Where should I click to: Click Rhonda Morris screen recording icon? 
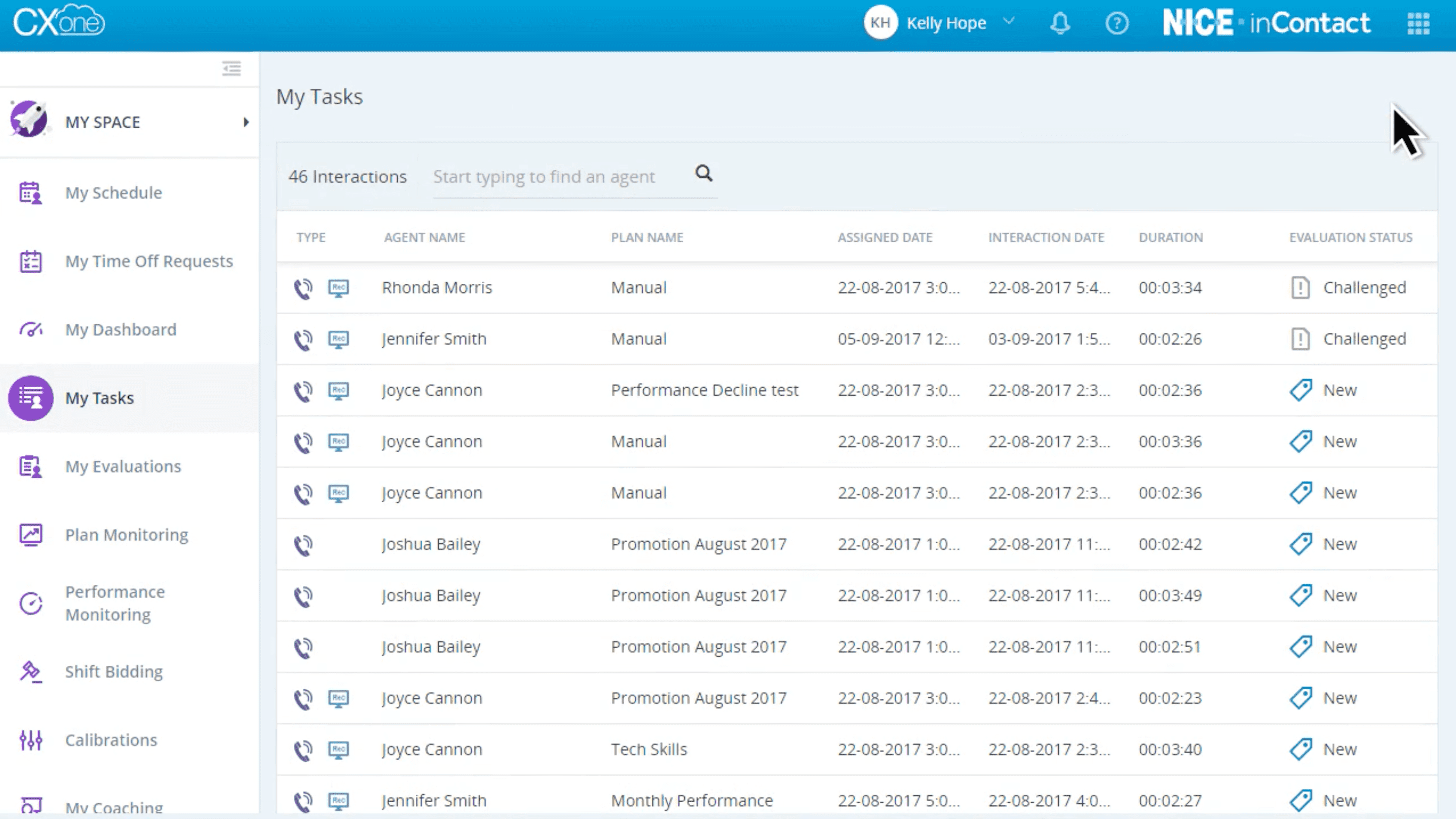[338, 288]
